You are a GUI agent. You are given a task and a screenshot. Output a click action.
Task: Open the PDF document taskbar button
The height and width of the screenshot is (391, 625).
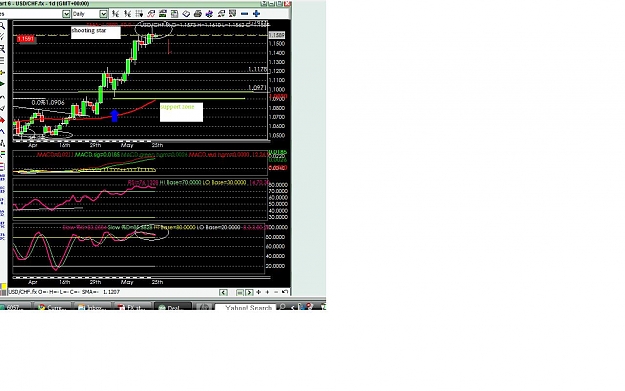tap(132, 307)
